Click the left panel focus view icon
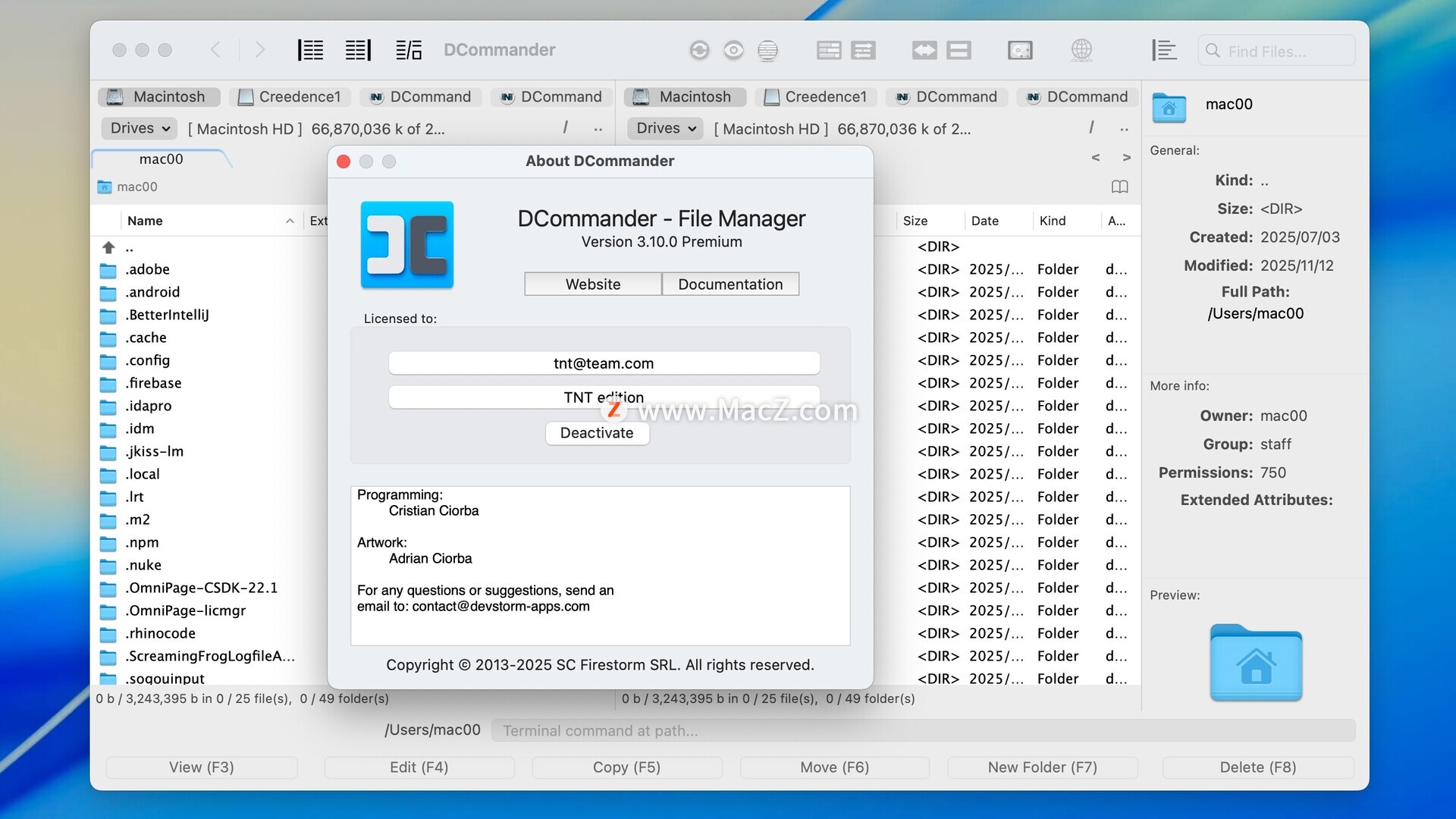This screenshot has width=1456, height=819. coord(310,50)
